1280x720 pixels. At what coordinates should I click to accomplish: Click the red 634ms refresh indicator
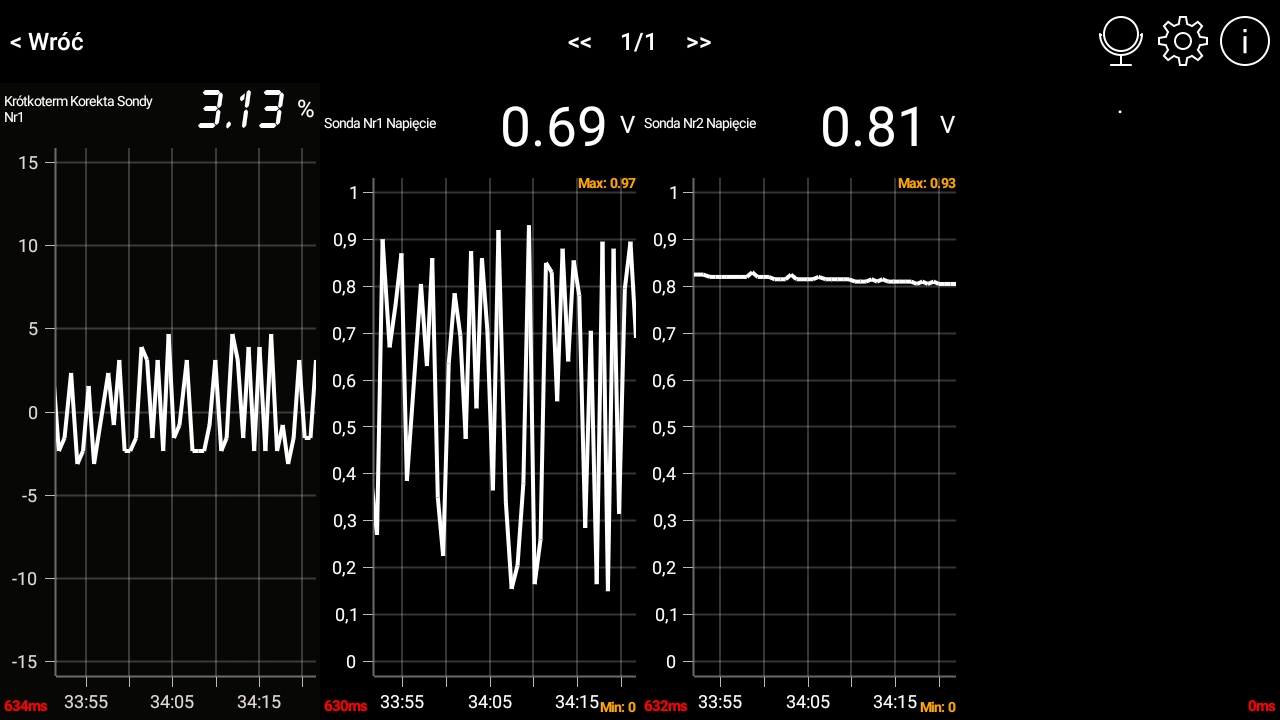click(x=25, y=706)
